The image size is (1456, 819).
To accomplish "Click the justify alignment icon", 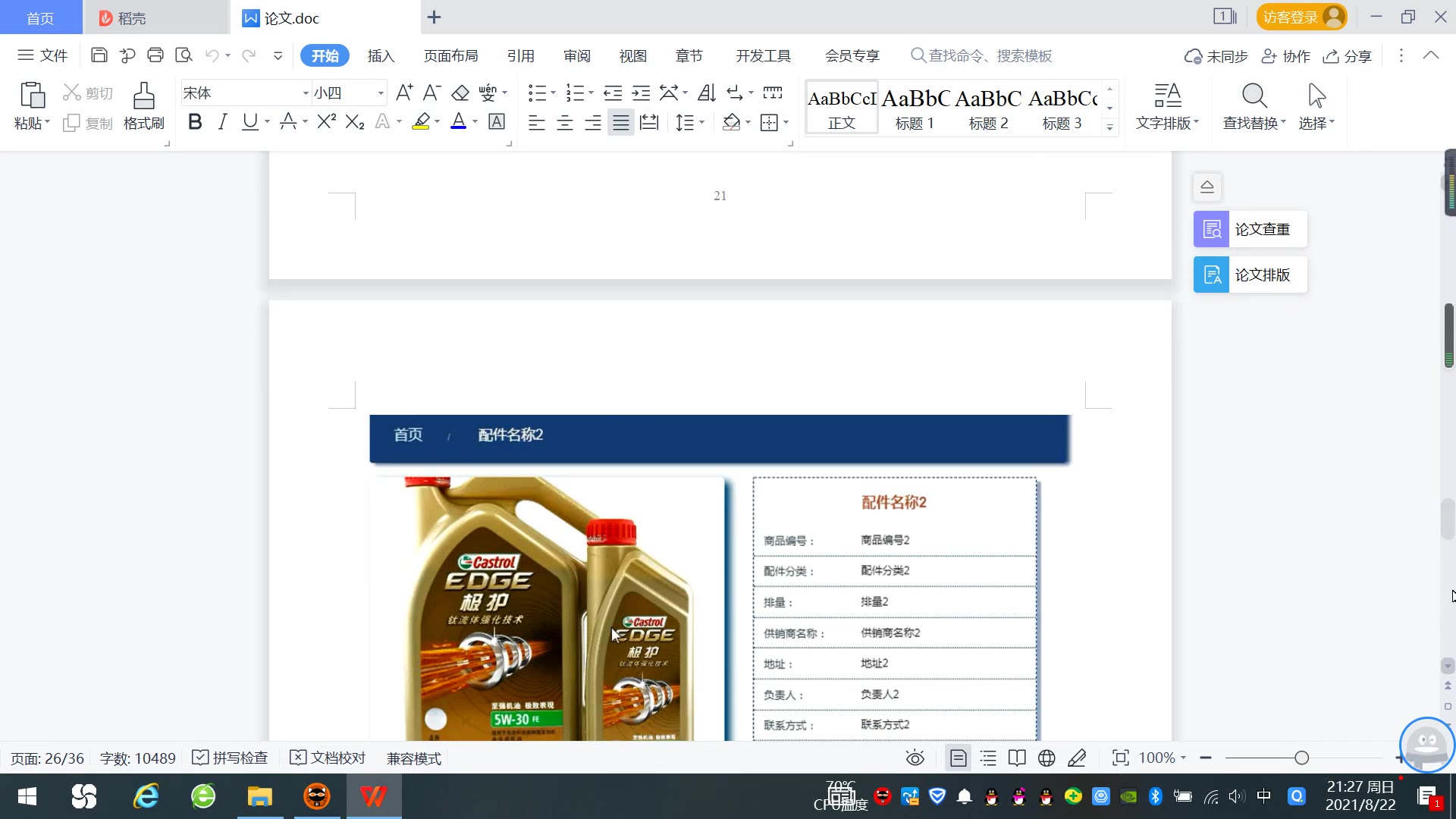I will (x=621, y=123).
